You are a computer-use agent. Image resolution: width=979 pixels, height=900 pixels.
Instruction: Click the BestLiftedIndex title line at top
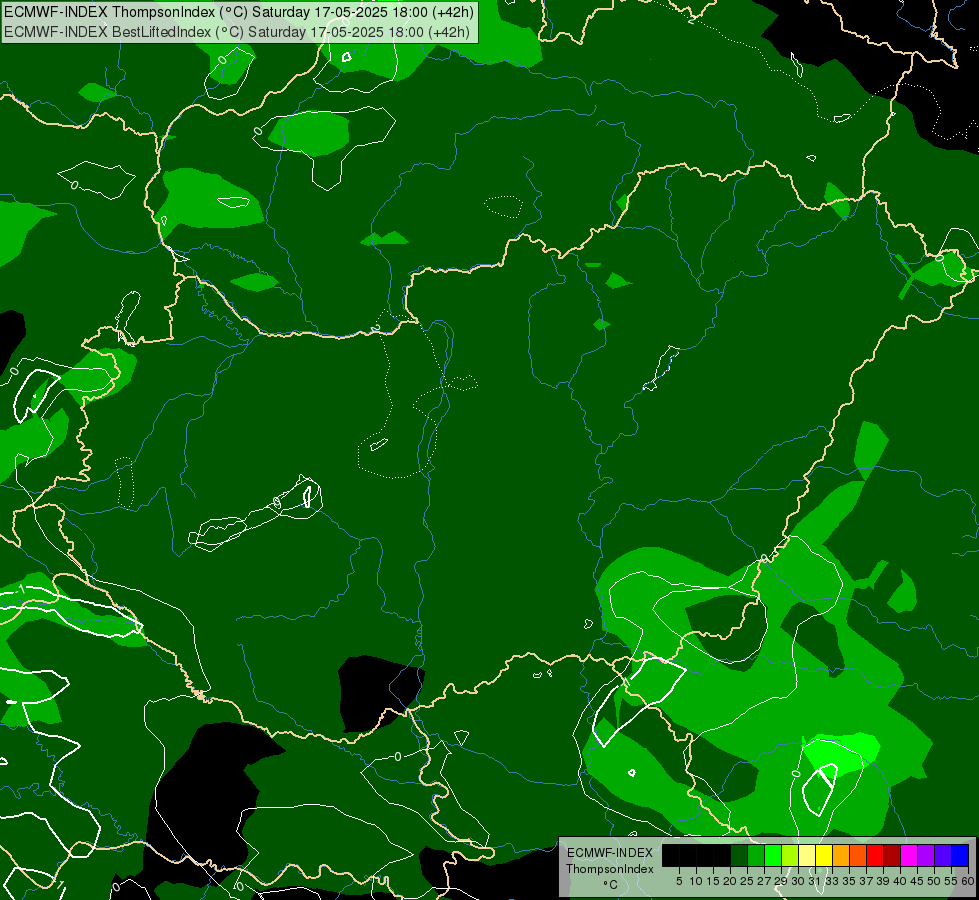click(x=237, y=32)
